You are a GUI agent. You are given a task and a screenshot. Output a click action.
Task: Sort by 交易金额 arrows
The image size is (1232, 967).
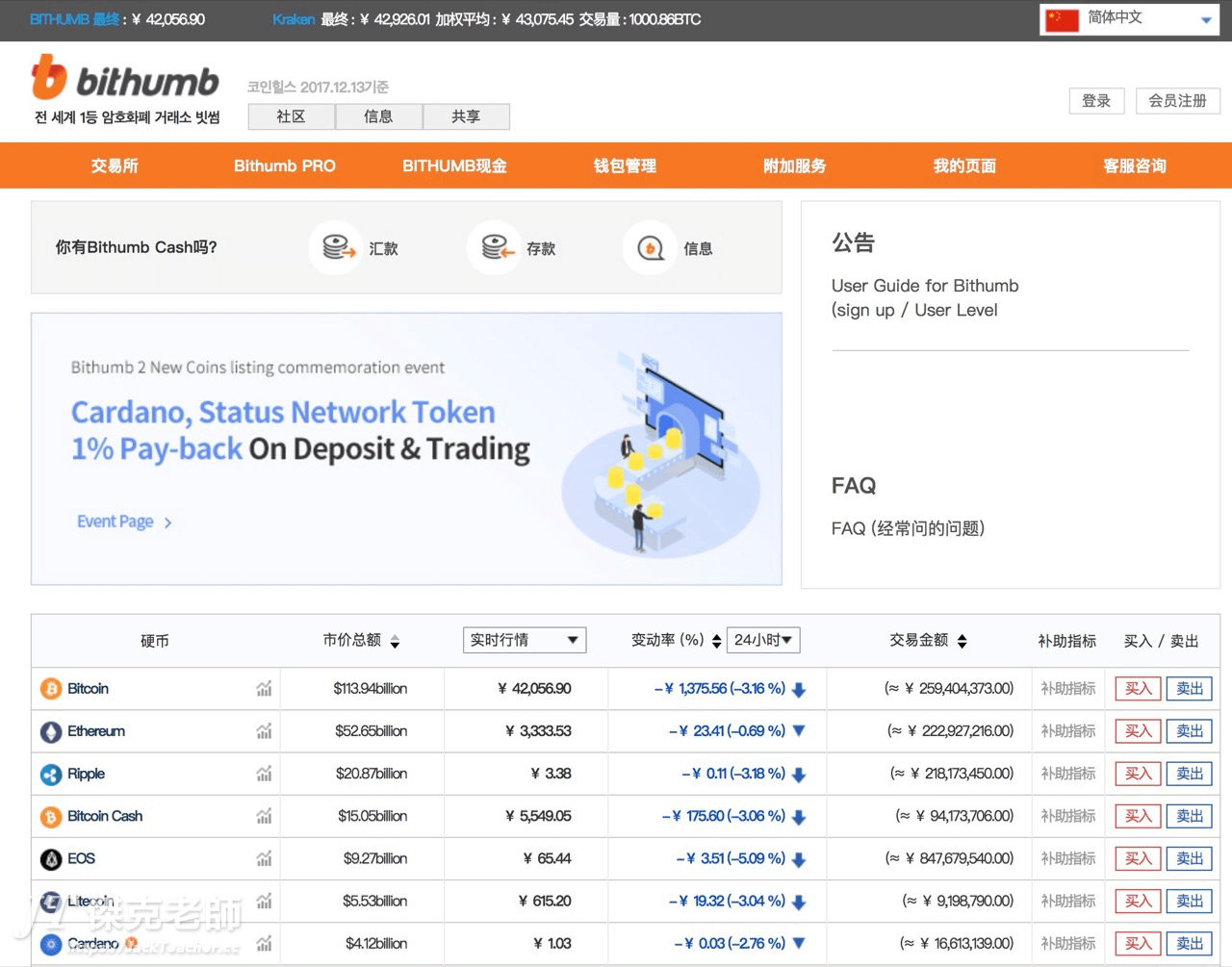[x=962, y=641]
